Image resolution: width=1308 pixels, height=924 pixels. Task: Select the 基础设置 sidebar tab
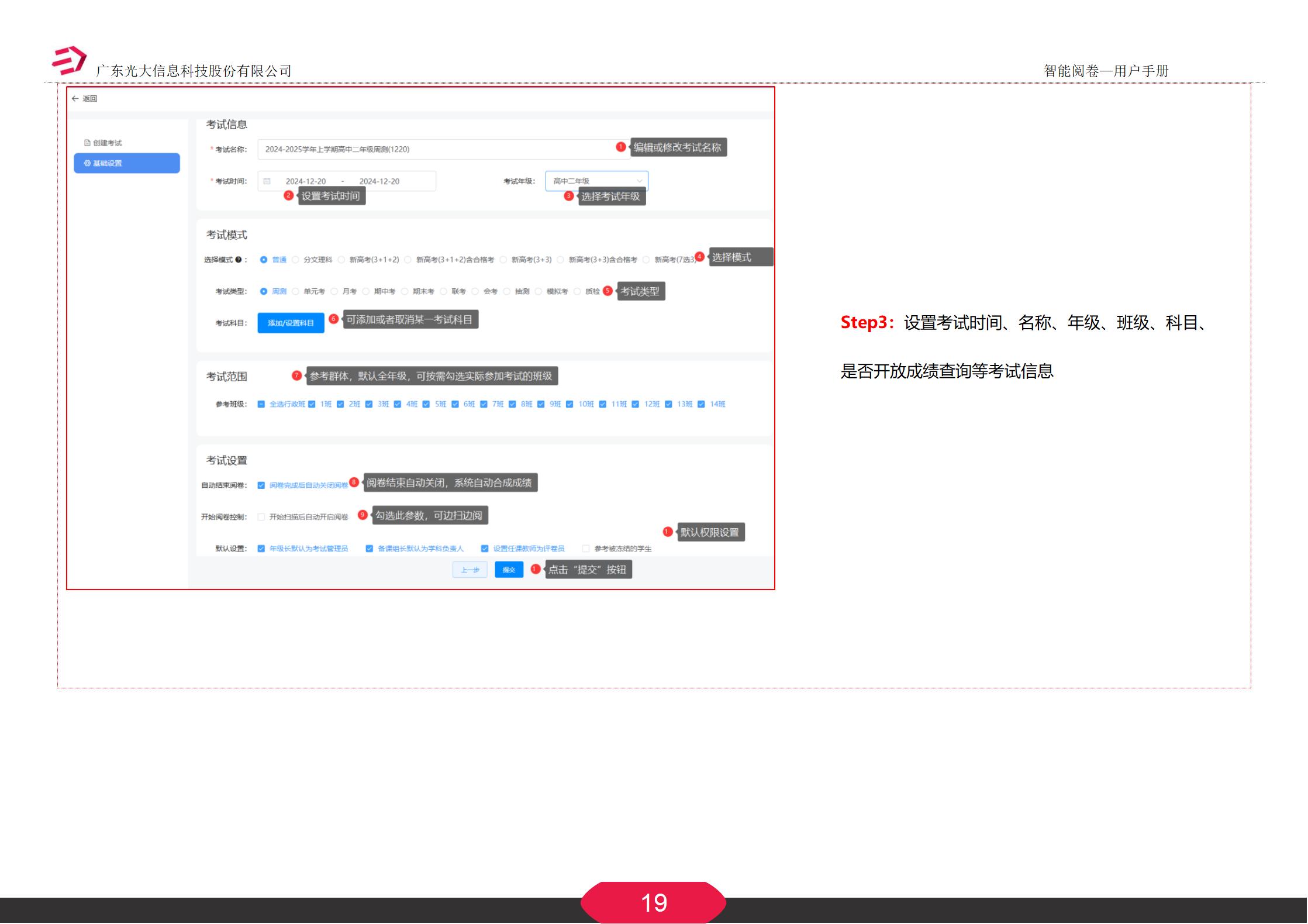click(108, 163)
